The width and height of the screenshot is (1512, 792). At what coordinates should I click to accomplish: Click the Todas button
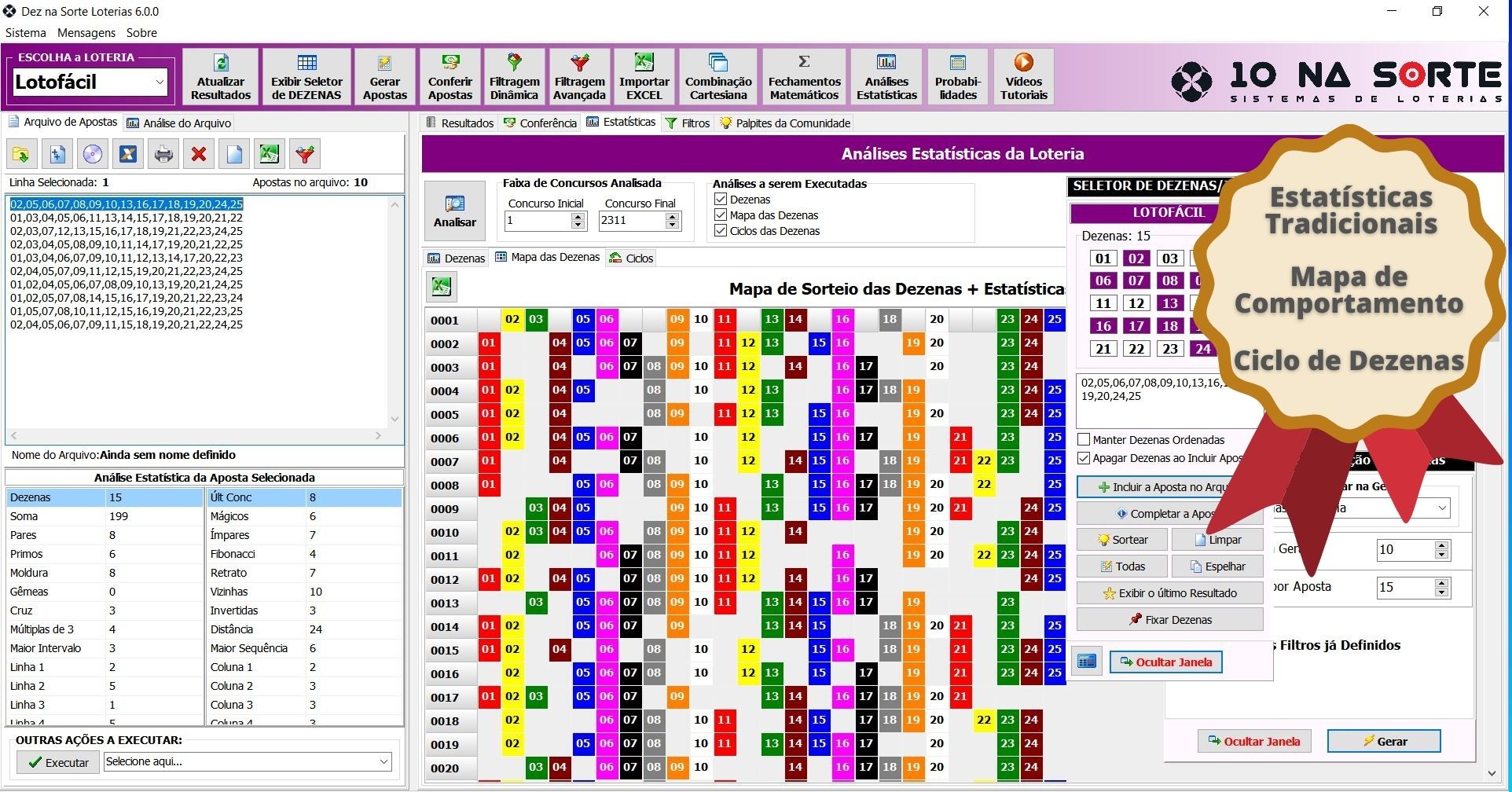click(x=1122, y=566)
